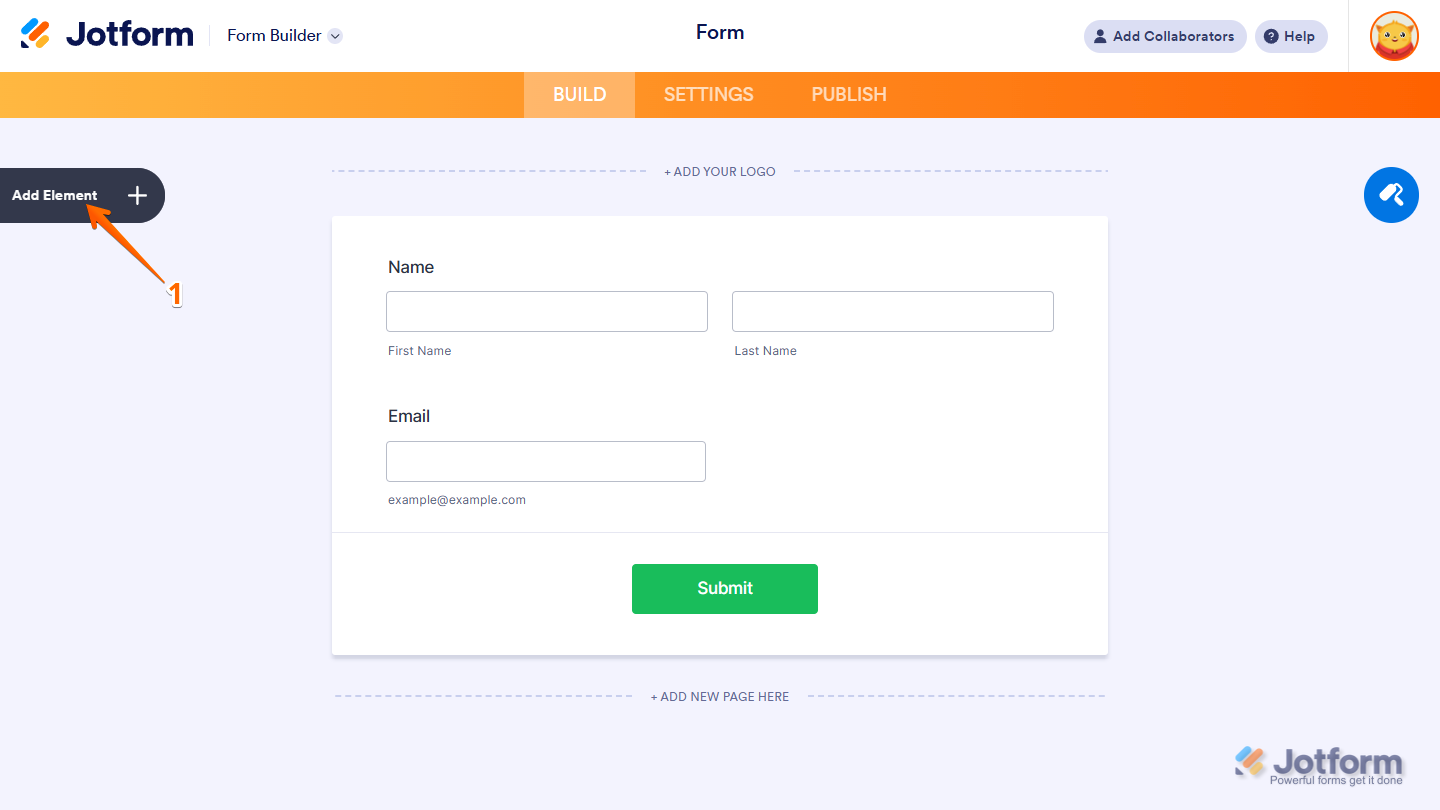The height and width of the screenshot is (810, 1440).
Task: Click the Form title to rename it
Action: pos(719,31)
